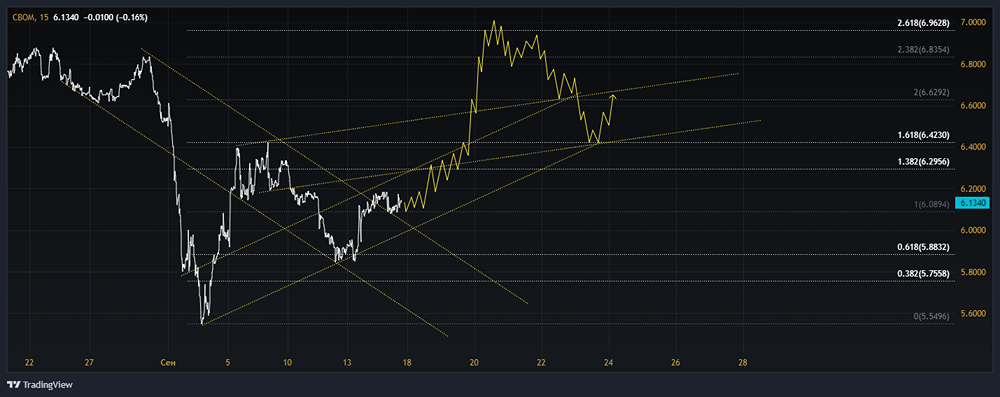Viewport: 1000px width, 397px height.
Task: Click the 13 date label on time axis
Action: [348, 363]
